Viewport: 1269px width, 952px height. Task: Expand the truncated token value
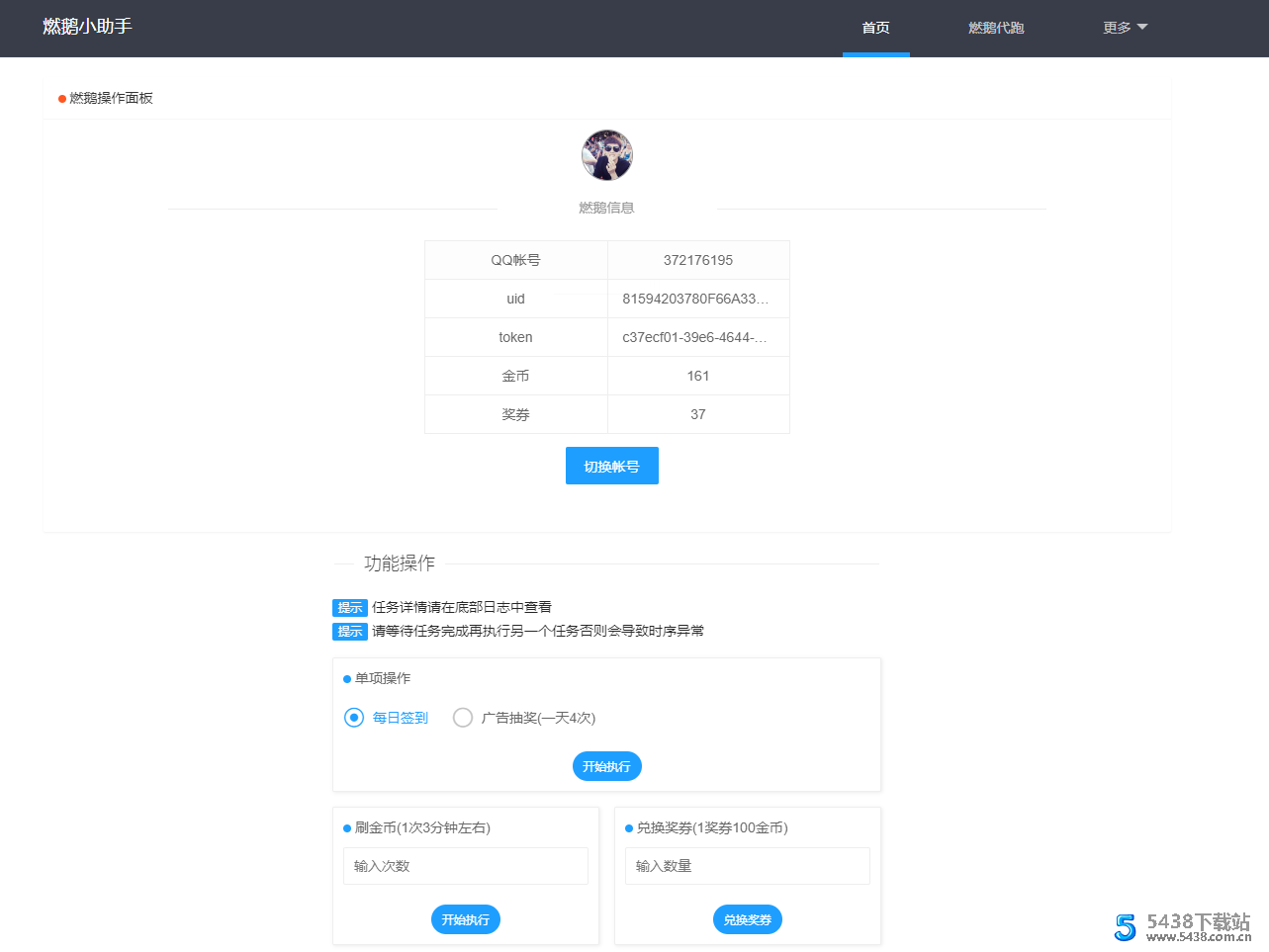click(x=698, y=337)
